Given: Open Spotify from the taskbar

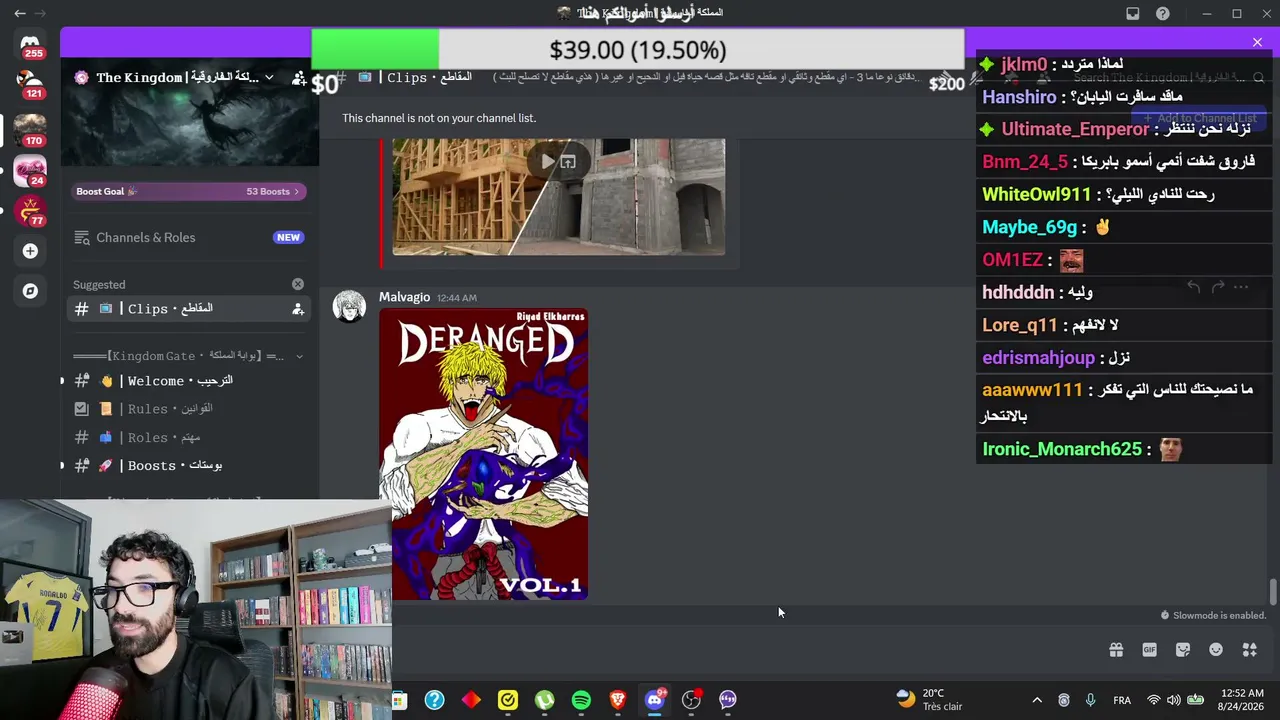Looking at the screenshot, I should click(581, 700).
